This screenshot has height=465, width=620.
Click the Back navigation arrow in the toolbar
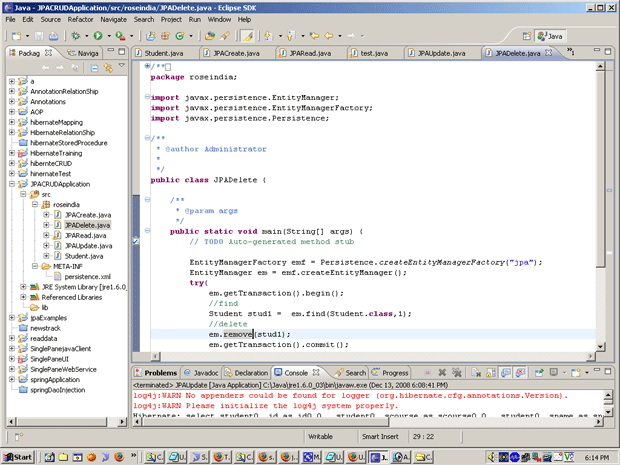tap(327, 35)
